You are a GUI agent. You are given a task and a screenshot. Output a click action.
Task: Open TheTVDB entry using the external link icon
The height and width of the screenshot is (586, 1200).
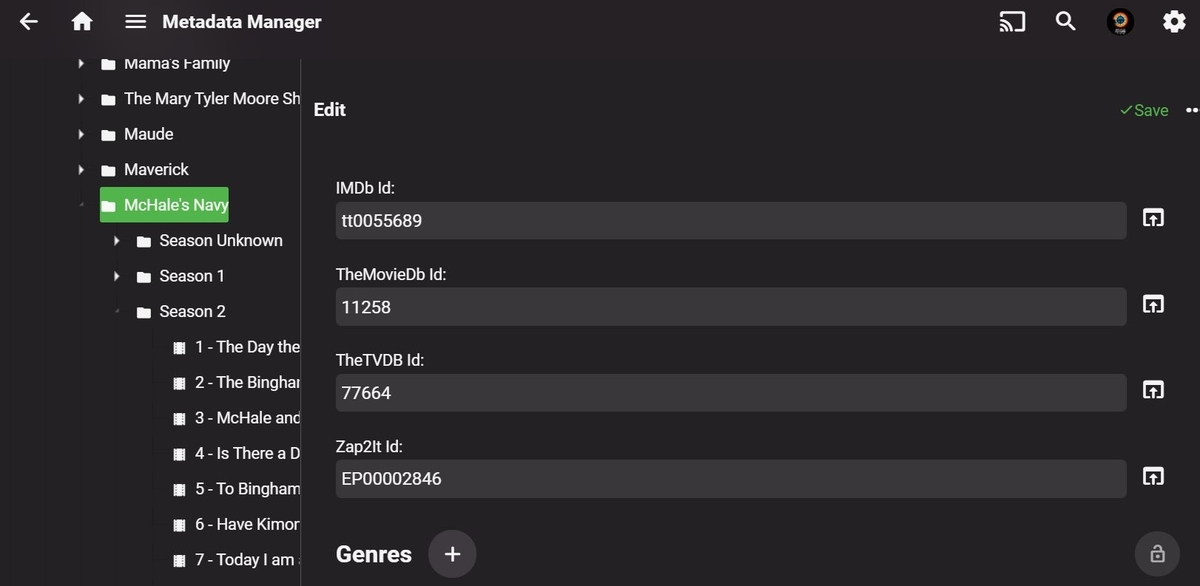1153,392
